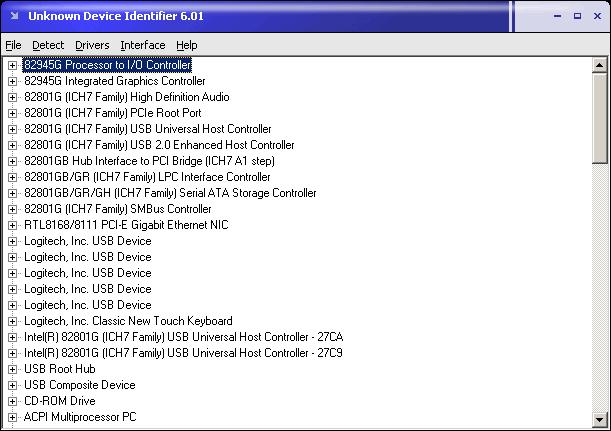Click the Unknown Device Identifier title icon
The image size is (611, 431).
(14, 16)
